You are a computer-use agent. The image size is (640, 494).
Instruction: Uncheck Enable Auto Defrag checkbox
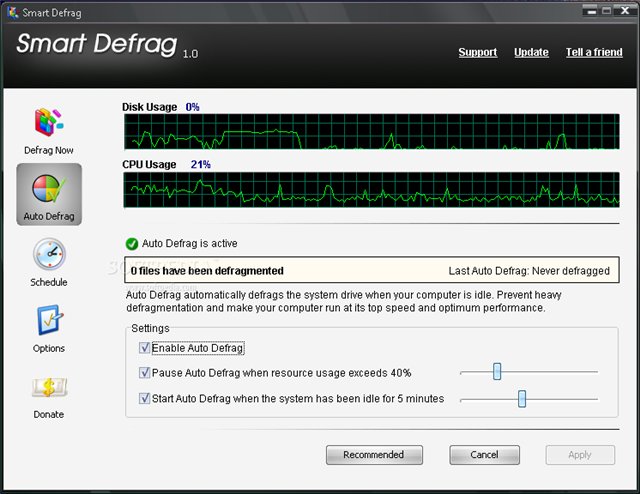[x=144, y=348]
